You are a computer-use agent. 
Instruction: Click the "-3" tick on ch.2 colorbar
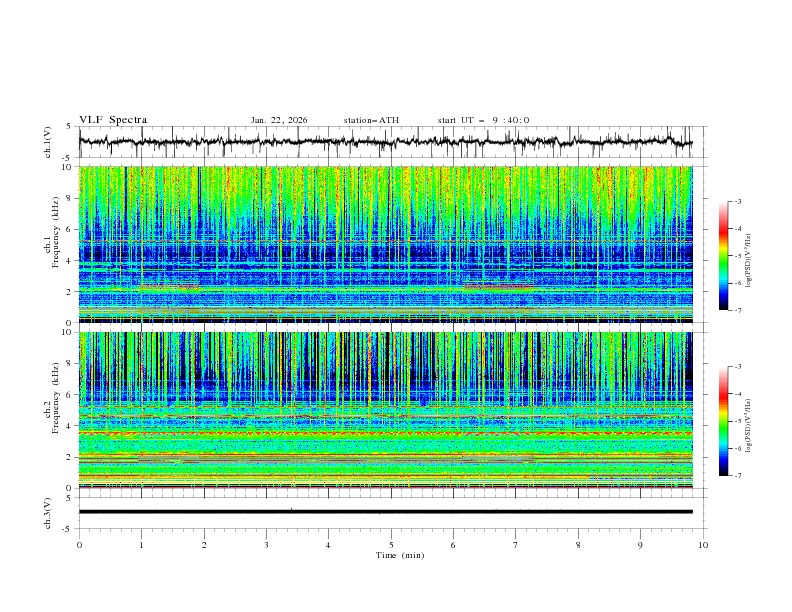(x=737, y=367)
